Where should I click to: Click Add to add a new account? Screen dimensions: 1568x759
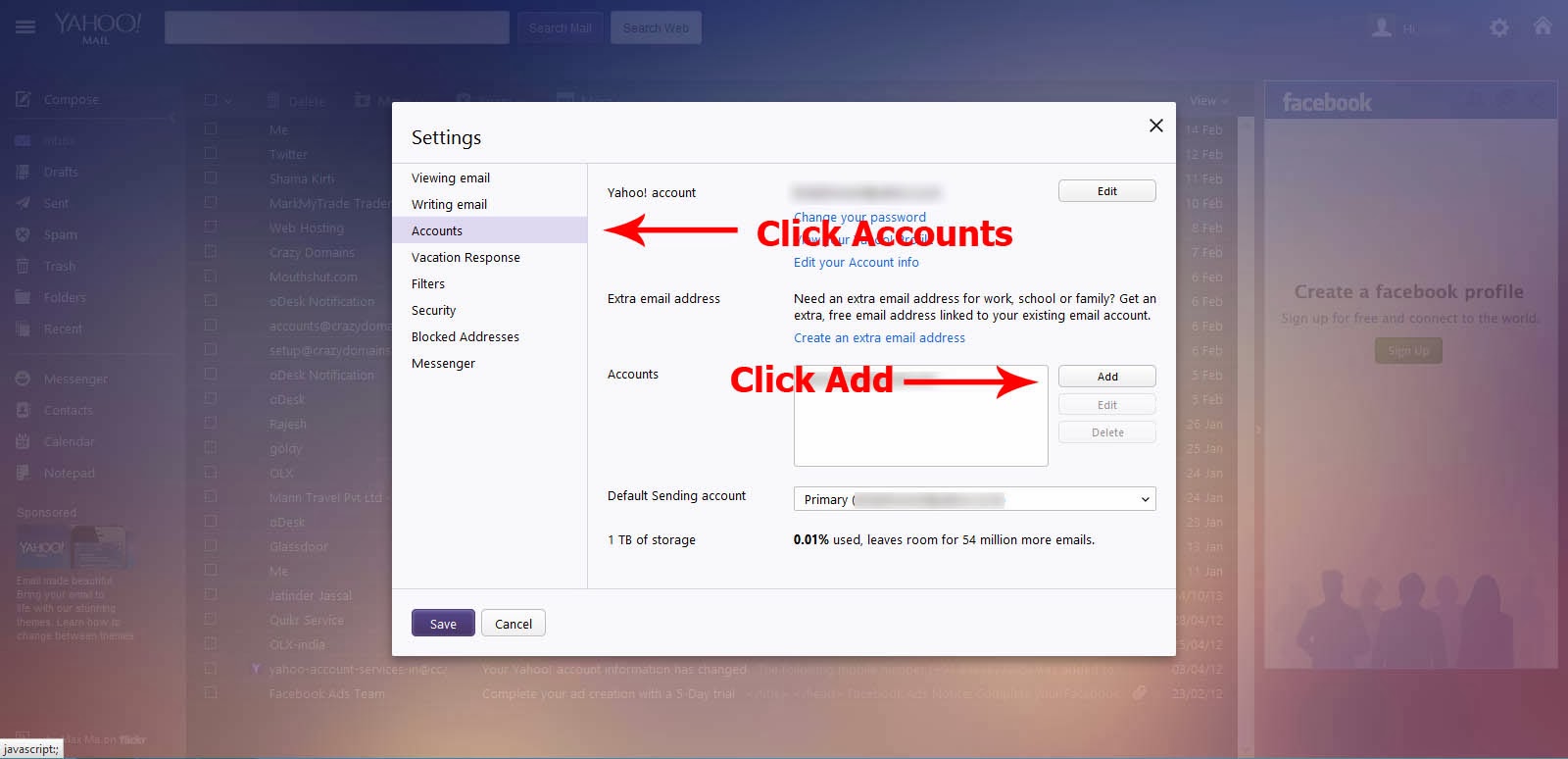1107,377
